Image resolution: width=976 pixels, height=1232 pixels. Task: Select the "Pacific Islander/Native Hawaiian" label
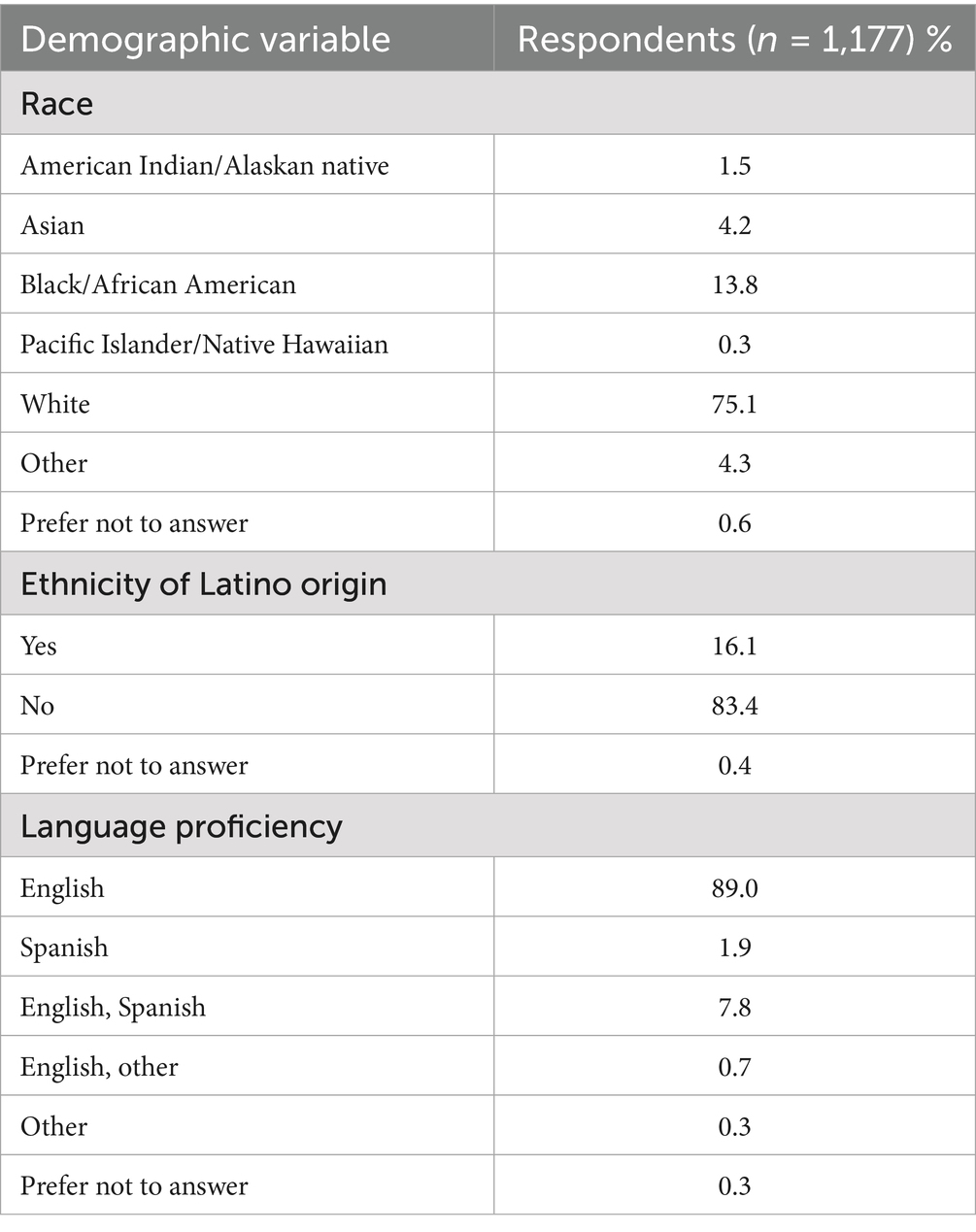[x=204, y=345]
